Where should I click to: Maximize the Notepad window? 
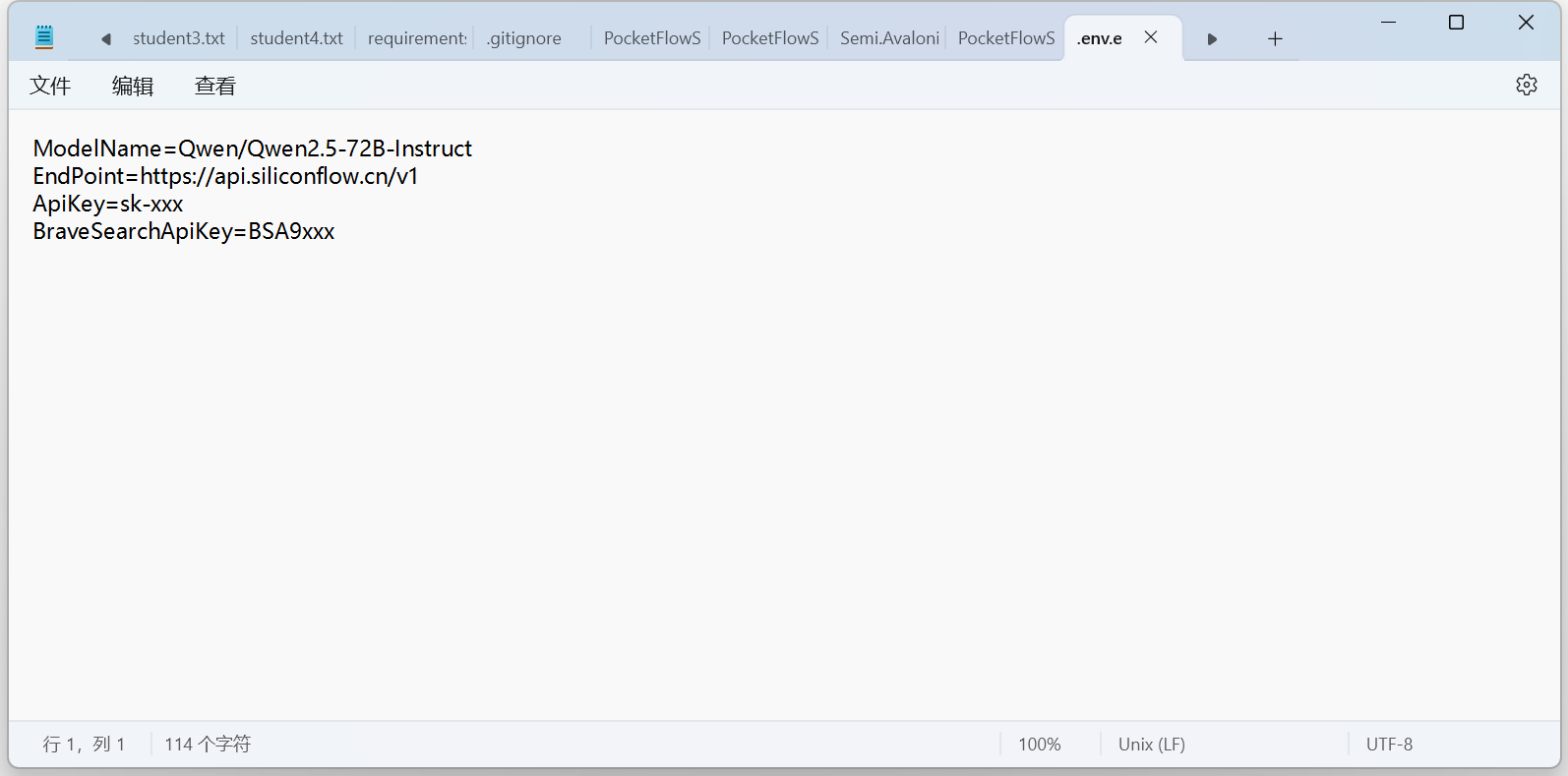pyautogui.click(x=1456, y=23)
